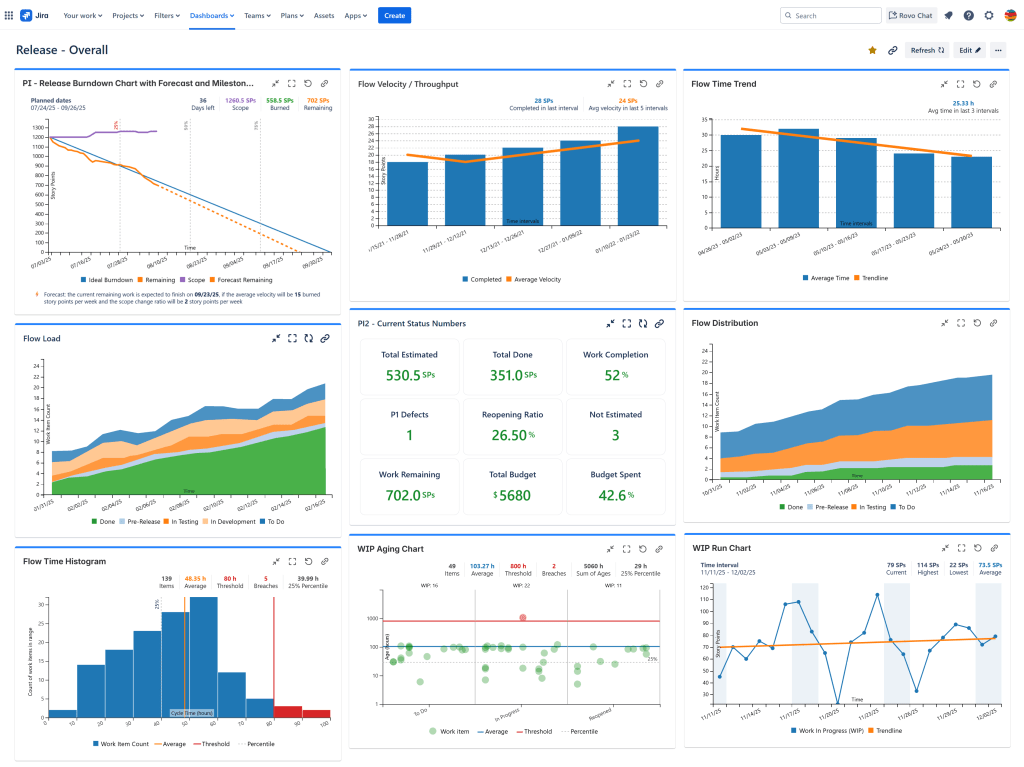Open the help question mark icon
1024x767 pixels.
pyautogui.click(x=968, y=16)
